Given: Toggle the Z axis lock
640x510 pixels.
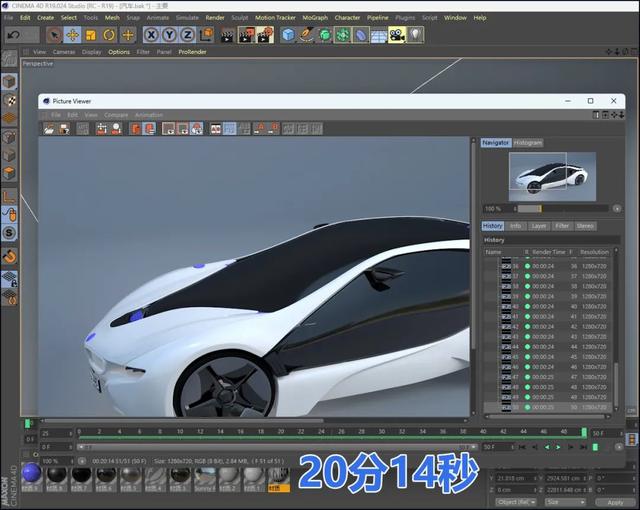Looking at the screenshot, I should 187,35.
